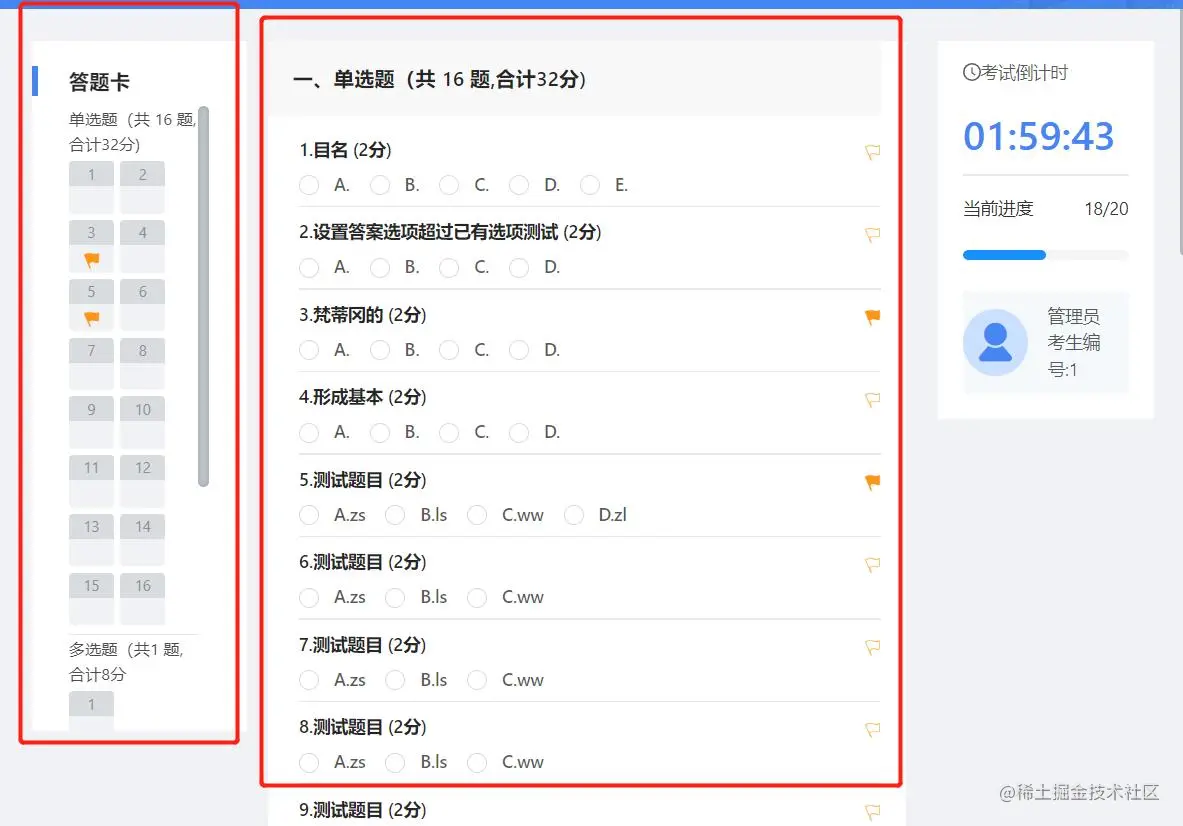This screenshot has width=1183, height=826.
Task: Select option B for question 4 形成基本
Action: (x=379, y=432)
